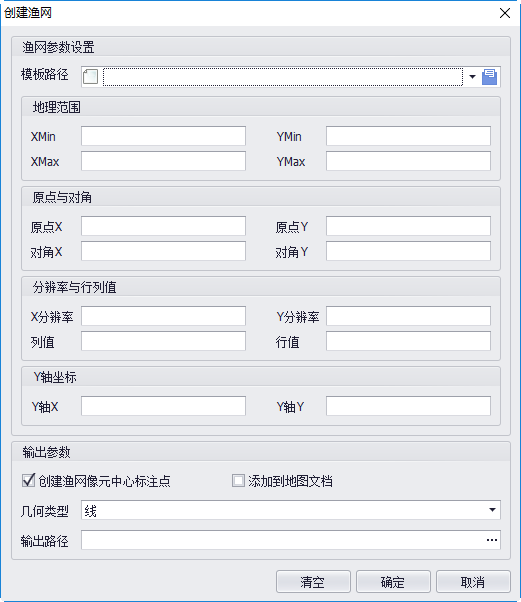Select the Y轴X text field
This screenshot has height=602, width=521.
tap(163, 406)
